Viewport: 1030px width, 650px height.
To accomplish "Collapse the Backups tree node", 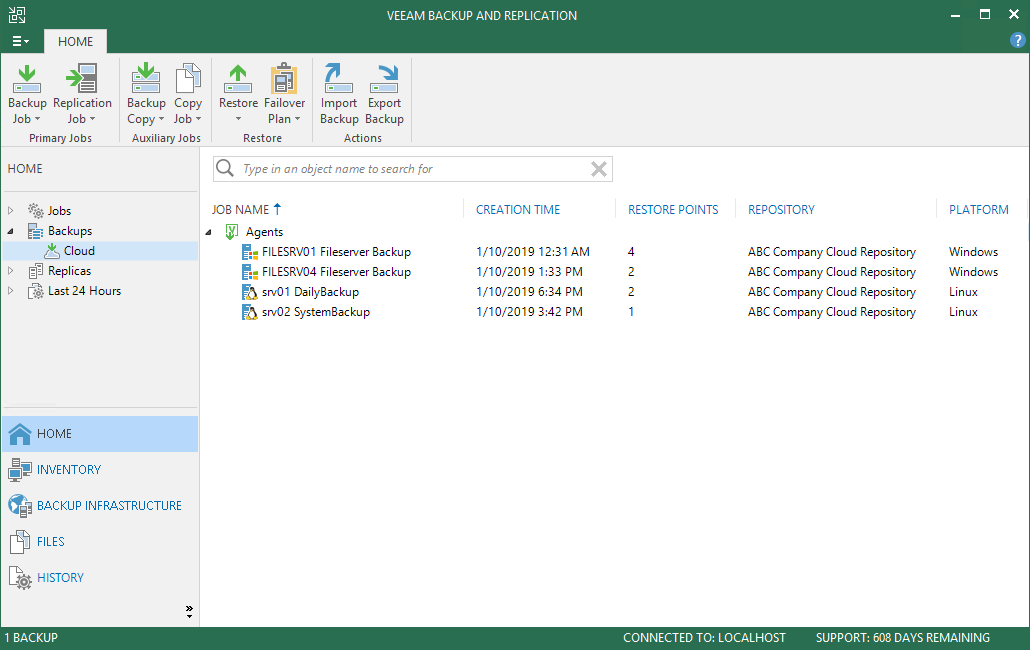I will point(11,231).
